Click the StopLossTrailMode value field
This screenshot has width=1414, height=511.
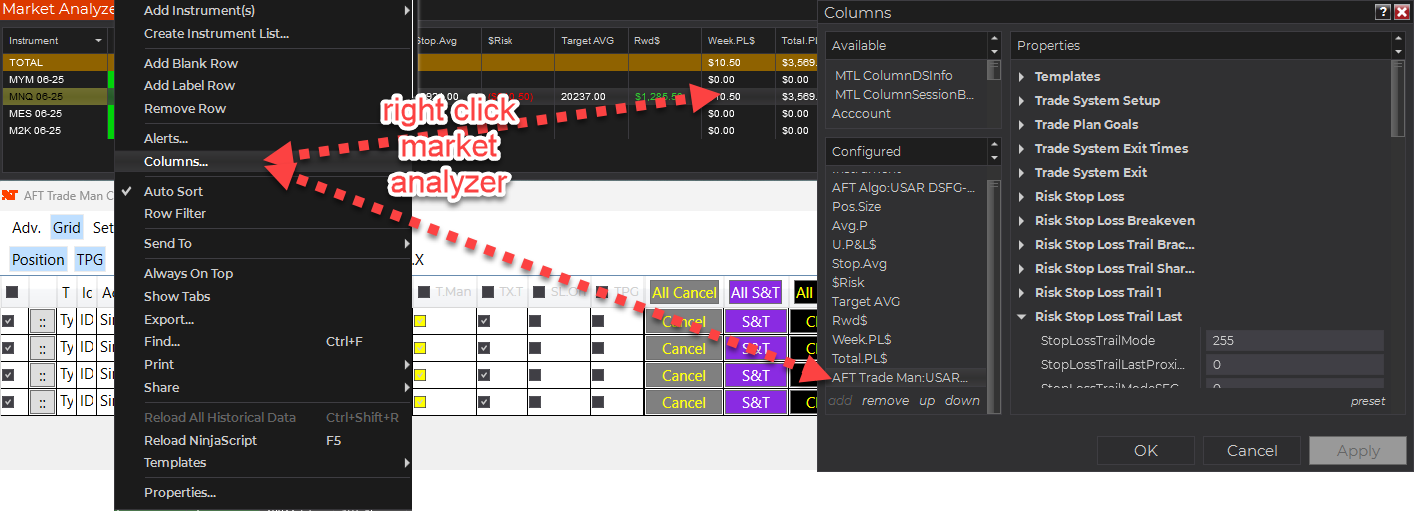(x=1294, y=341)
